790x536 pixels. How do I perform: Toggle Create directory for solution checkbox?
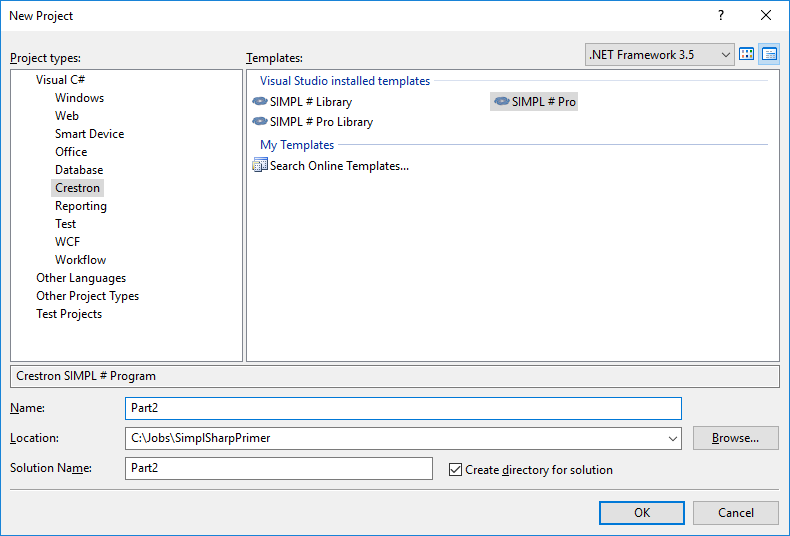(455, 470)
